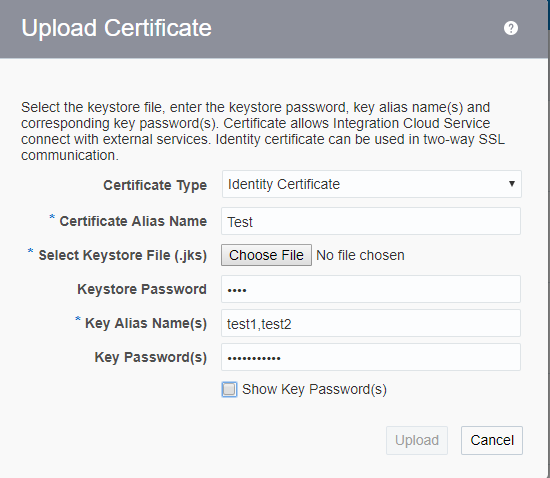Expand the Certificate Type dropdown arrow

click(x=512, y=184)
